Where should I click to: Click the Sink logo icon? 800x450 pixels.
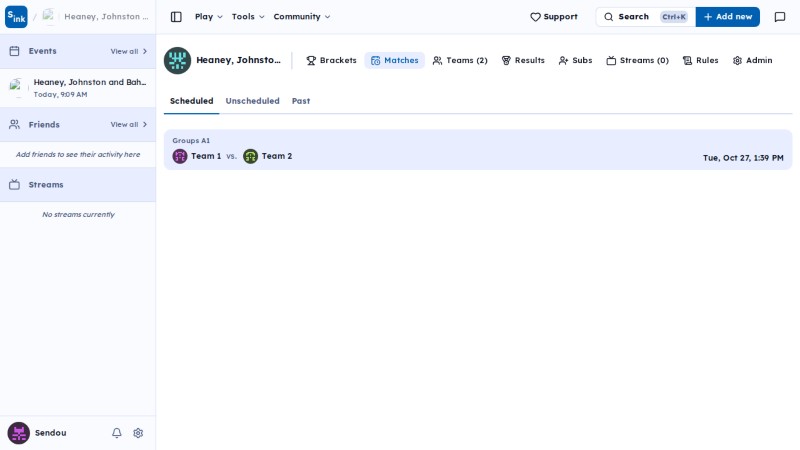coord(16,17)
